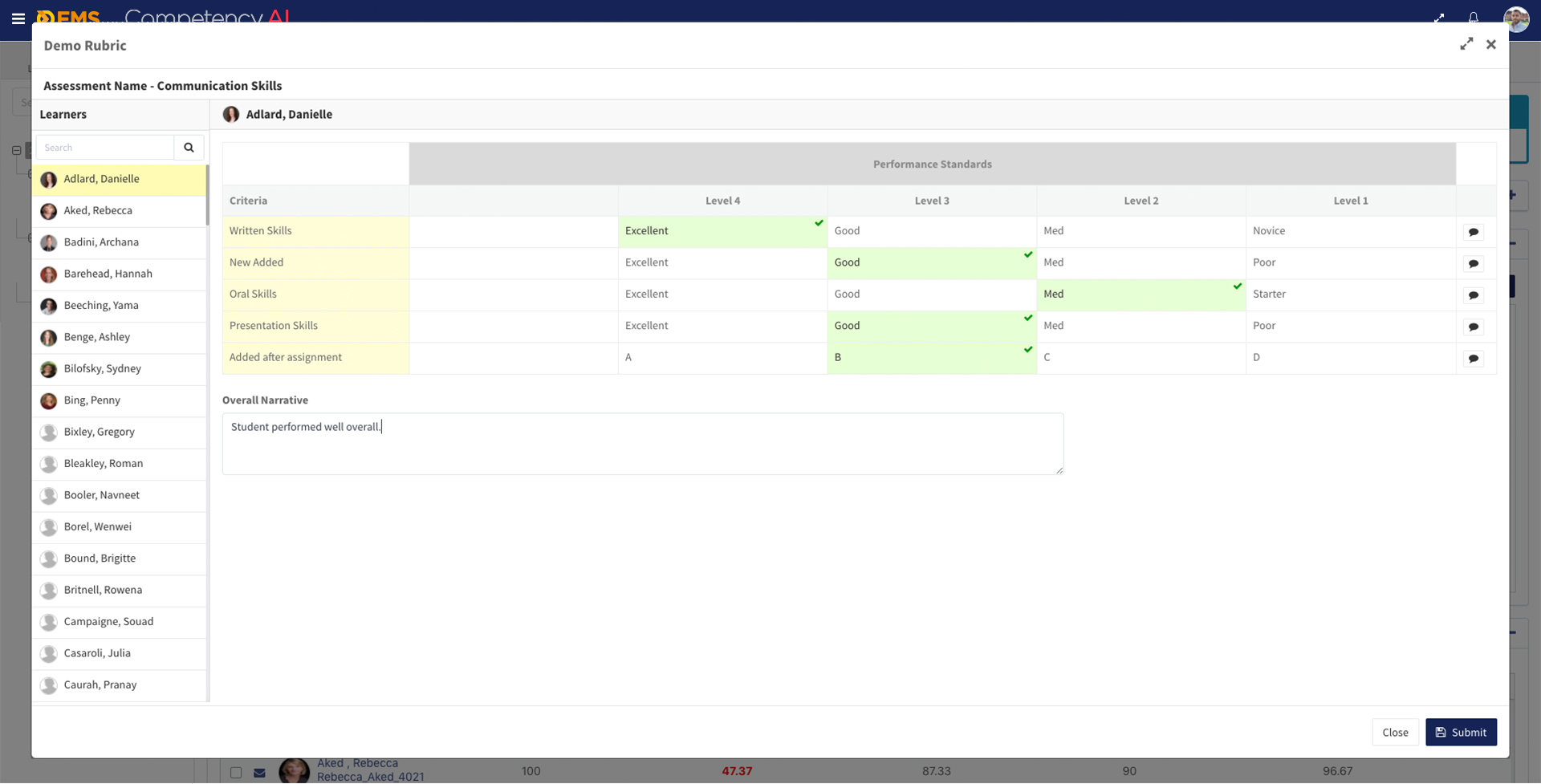Image resolution: width=1541 pixels, height=784 pixels.
Task: Click into the Overall Narrative text area
Action: point(642,445)
